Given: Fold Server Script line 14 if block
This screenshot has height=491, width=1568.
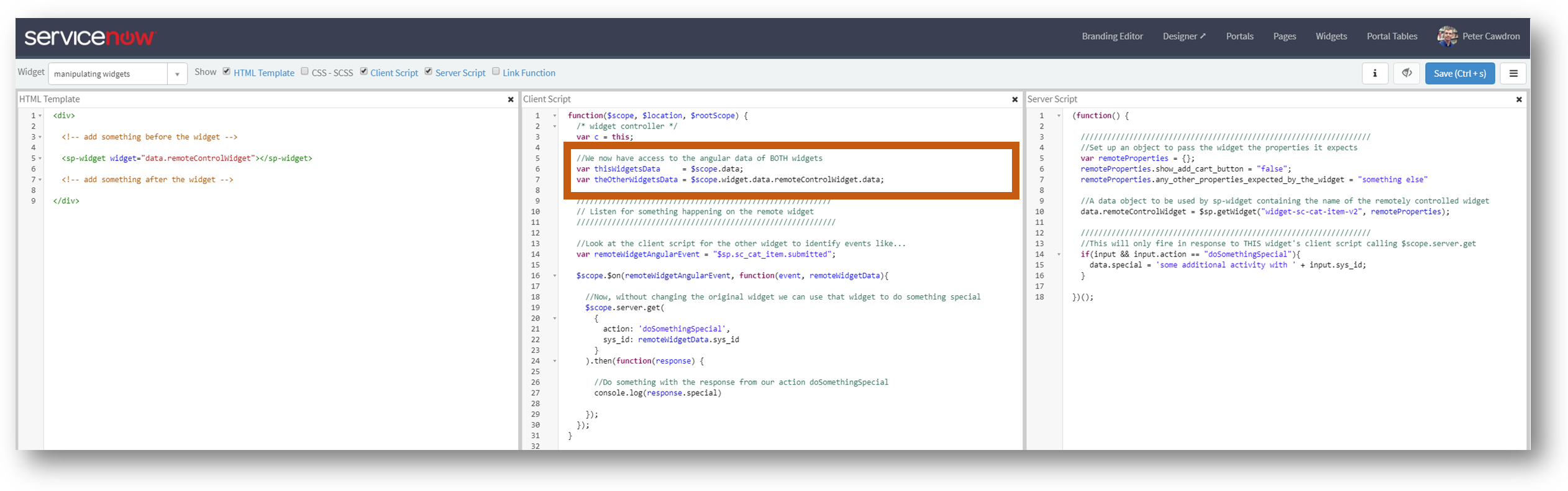Looking at the screenshot, I should coord(1059,254).
